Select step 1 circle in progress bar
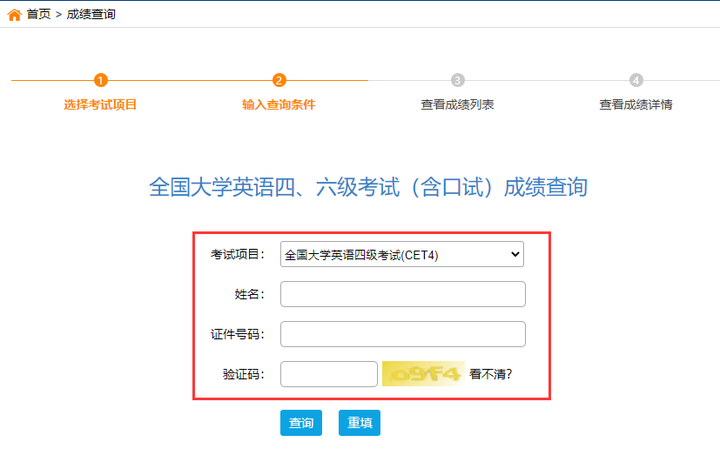The width and height of the screenshot is (720, 462). 101,80
